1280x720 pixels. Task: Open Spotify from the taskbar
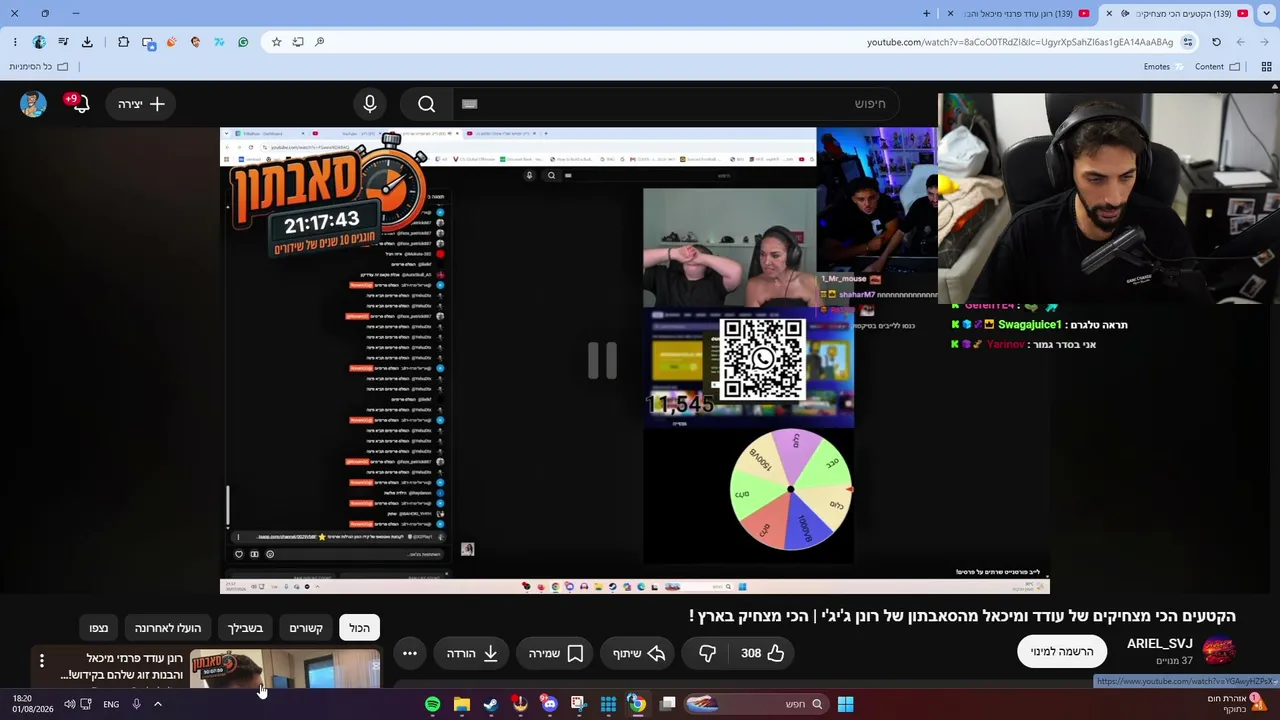coord(432,704)
